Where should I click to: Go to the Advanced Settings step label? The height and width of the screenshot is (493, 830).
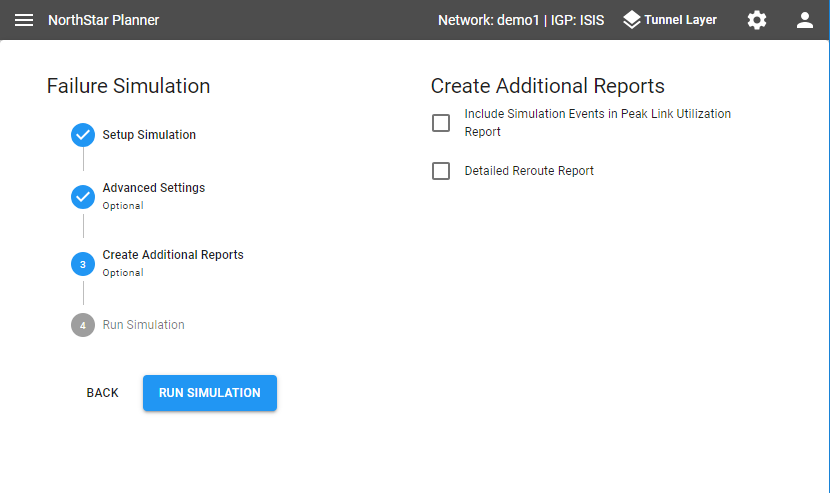pyautogui.click(x=153, y=188)
